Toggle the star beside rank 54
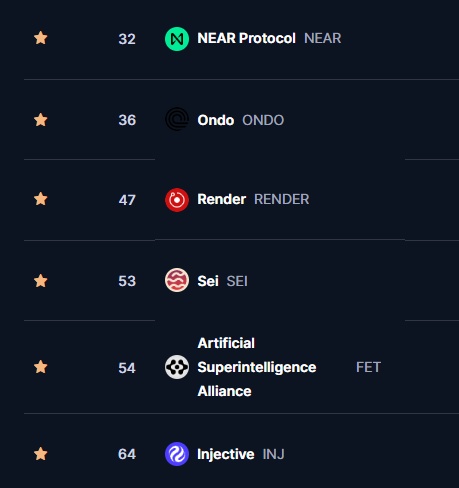Viewport: 459px width, 488px height. tap(41, 367)
